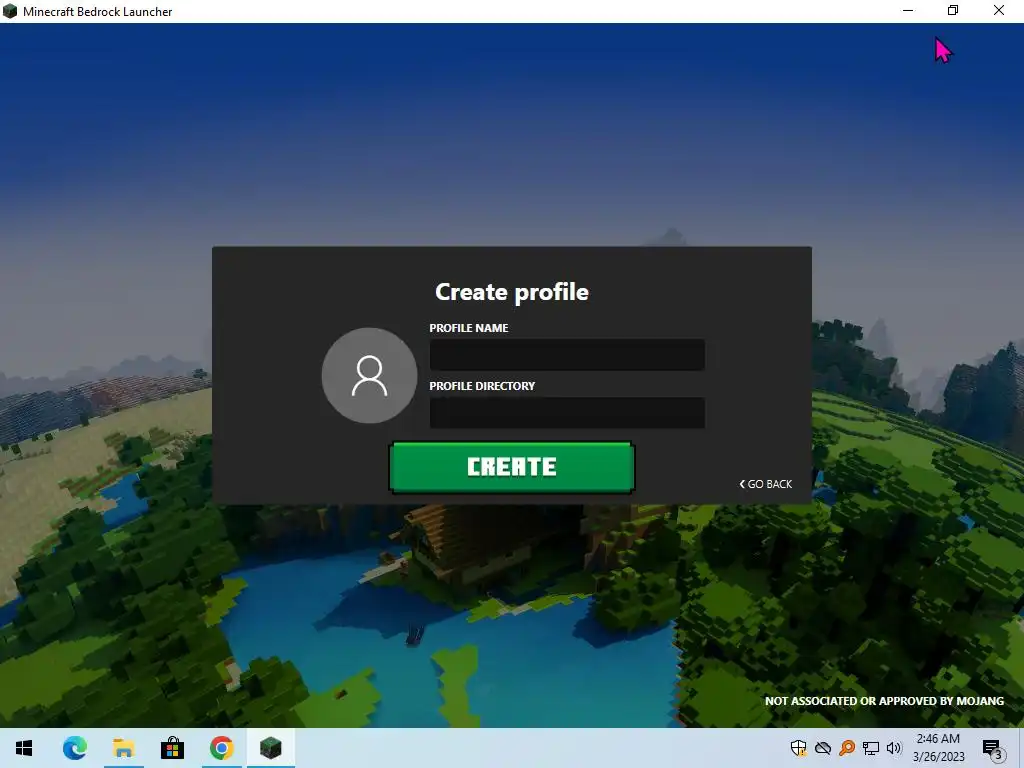
Task: Open Microsoft Store from the taskbar
Action: (172, 748)
